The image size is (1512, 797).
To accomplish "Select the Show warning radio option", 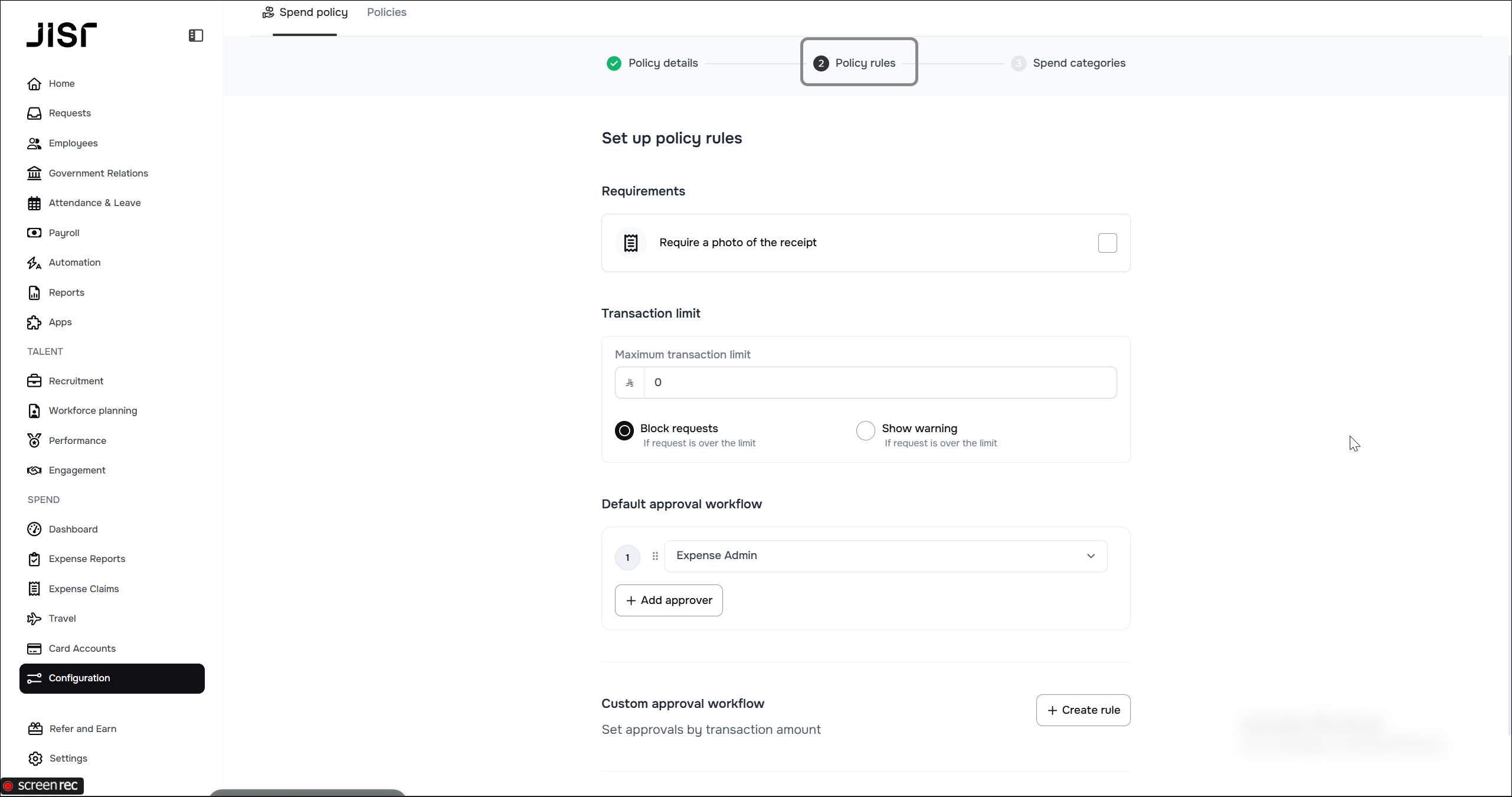I will 865,430.
